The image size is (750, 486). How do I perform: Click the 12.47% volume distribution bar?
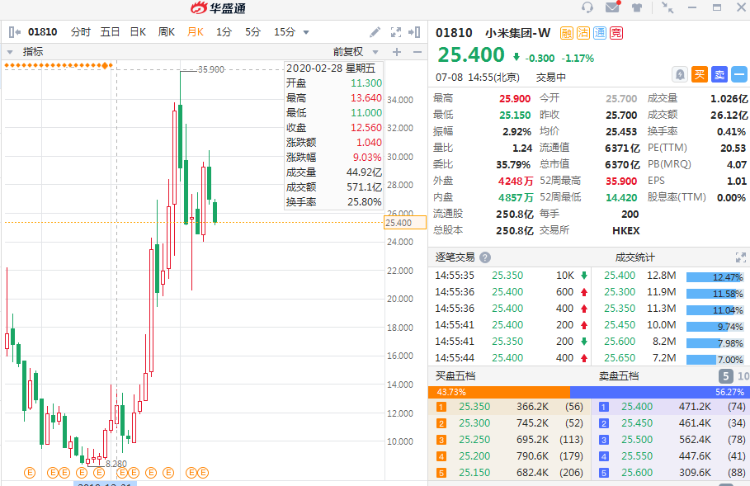click(x=715, y=277)
